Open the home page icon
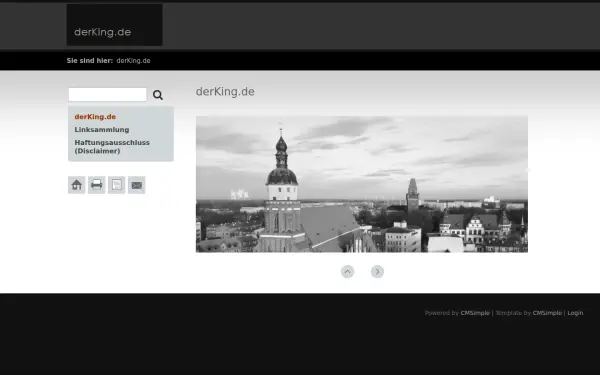The height and width of the screenshot is (375, 600). coord(77,185)
